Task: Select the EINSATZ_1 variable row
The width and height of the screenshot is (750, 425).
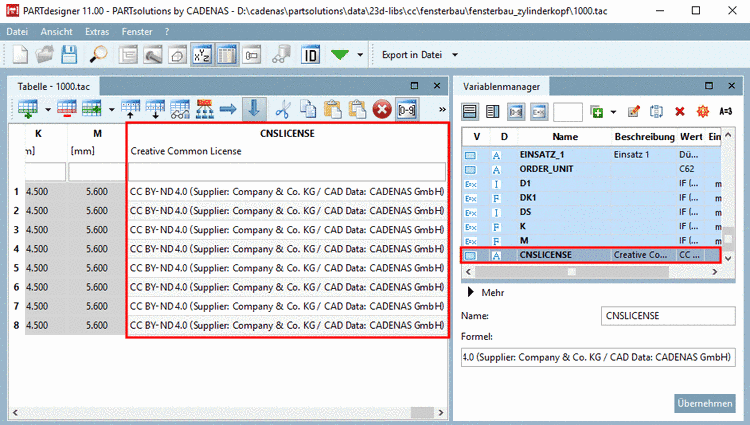Action: click(591, 155)
